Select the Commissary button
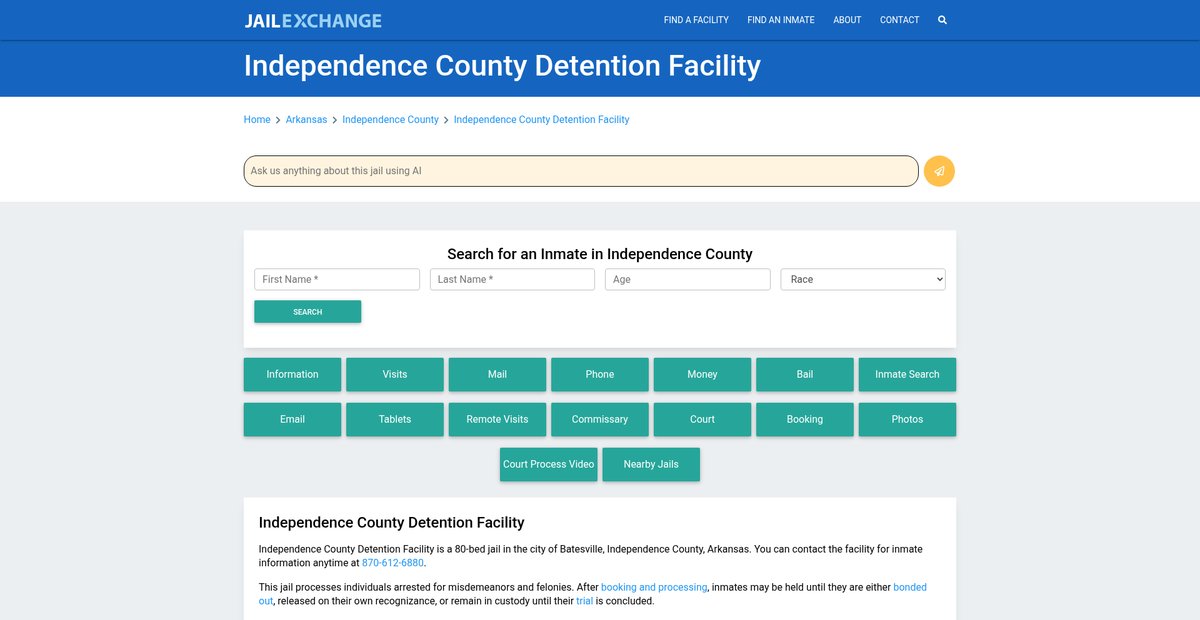1200x620 pixels. point(600,420)
